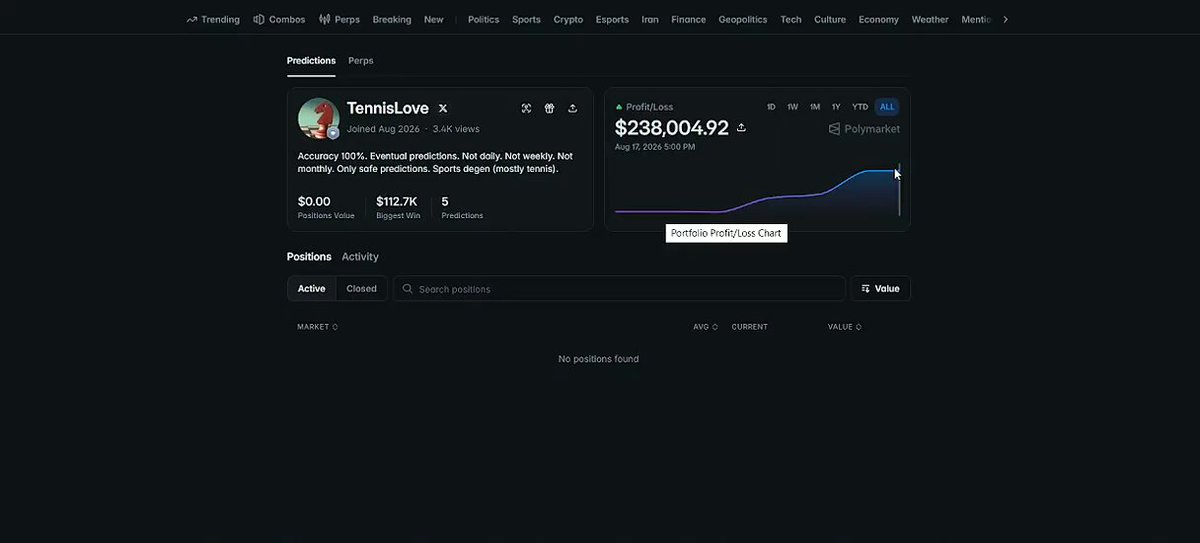Switch to the Activity tab
This screenshot has height=543, width=1200.
tap(360, 257)
